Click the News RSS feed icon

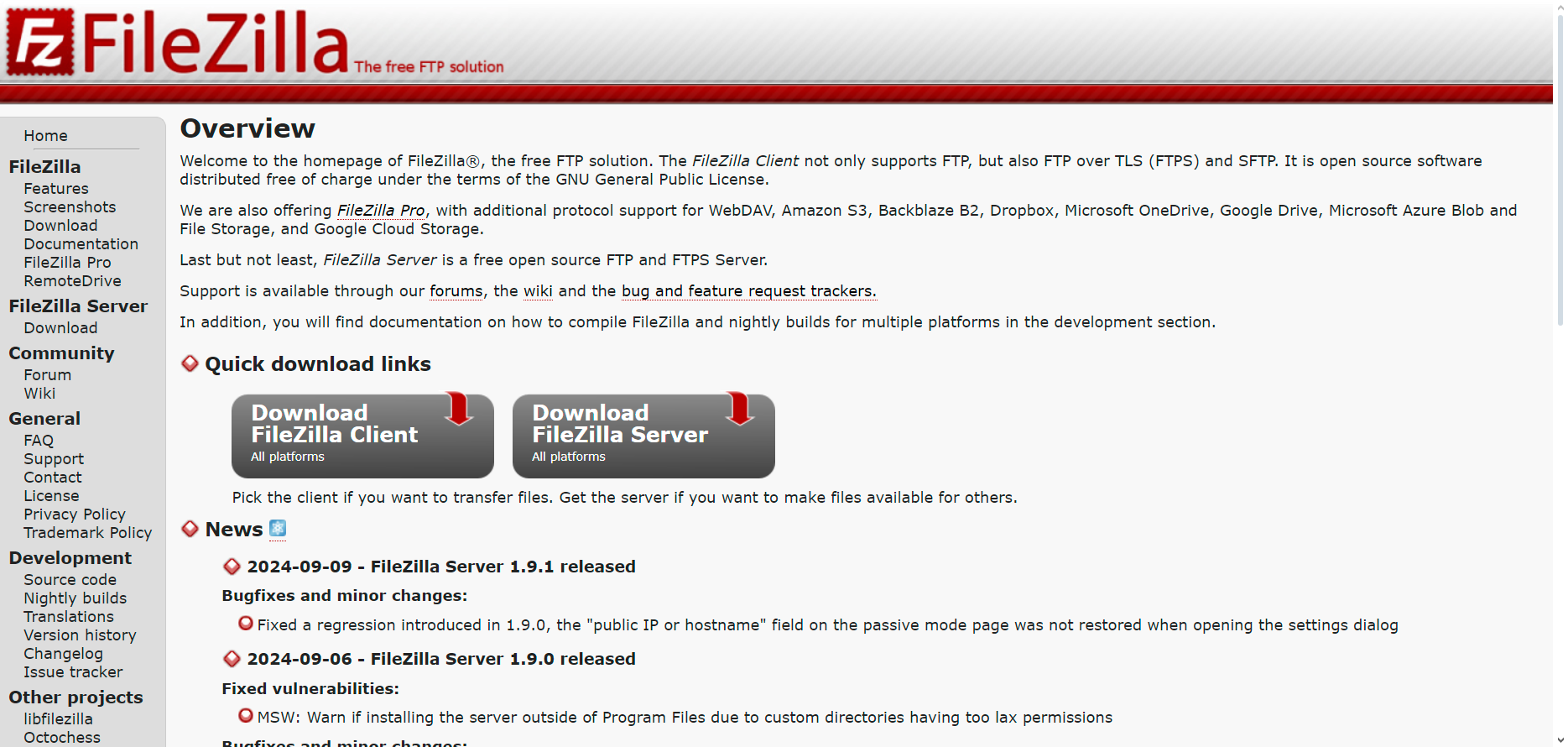click(278, 529)
